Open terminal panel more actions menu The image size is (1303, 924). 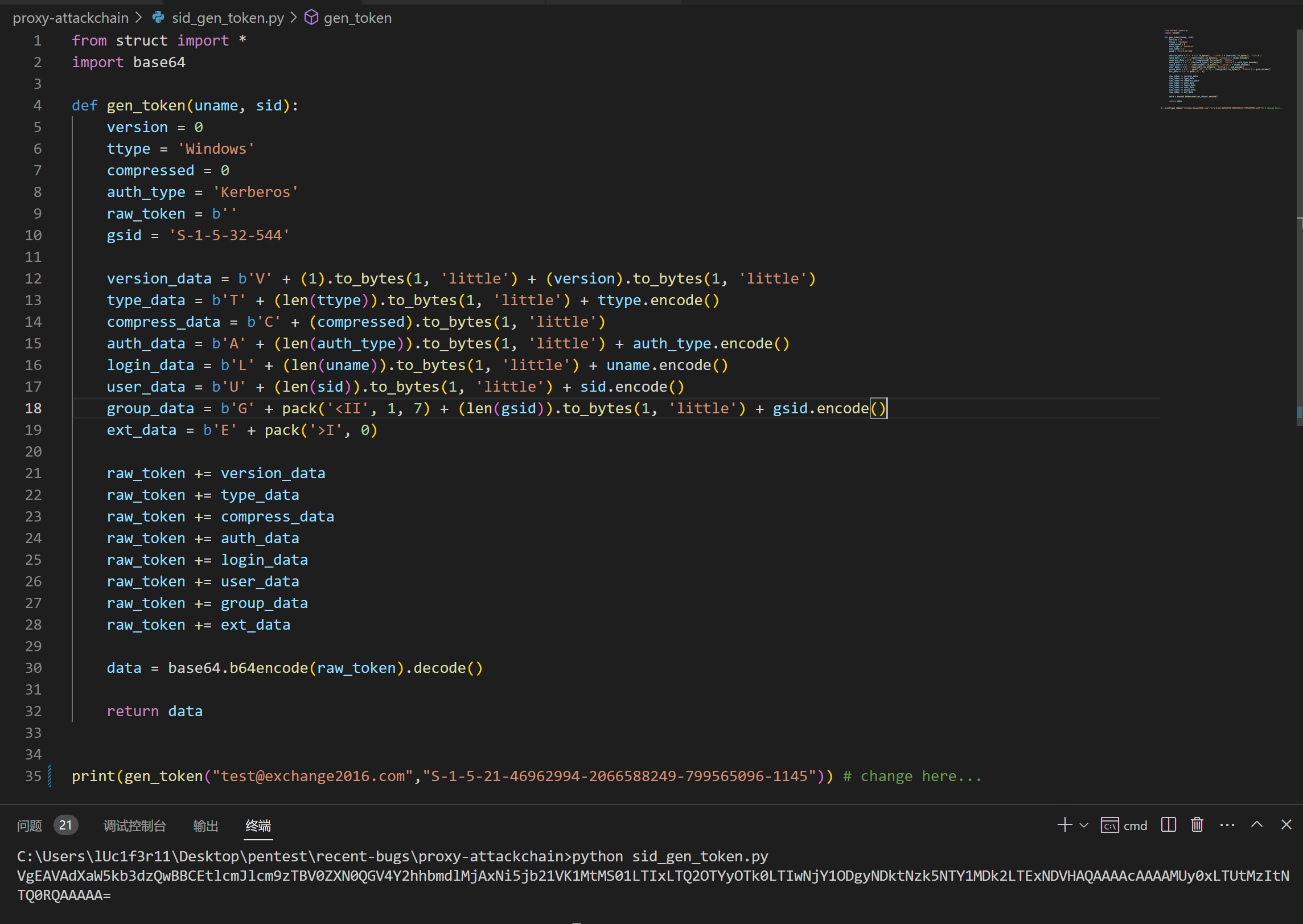click(1227, 825)
